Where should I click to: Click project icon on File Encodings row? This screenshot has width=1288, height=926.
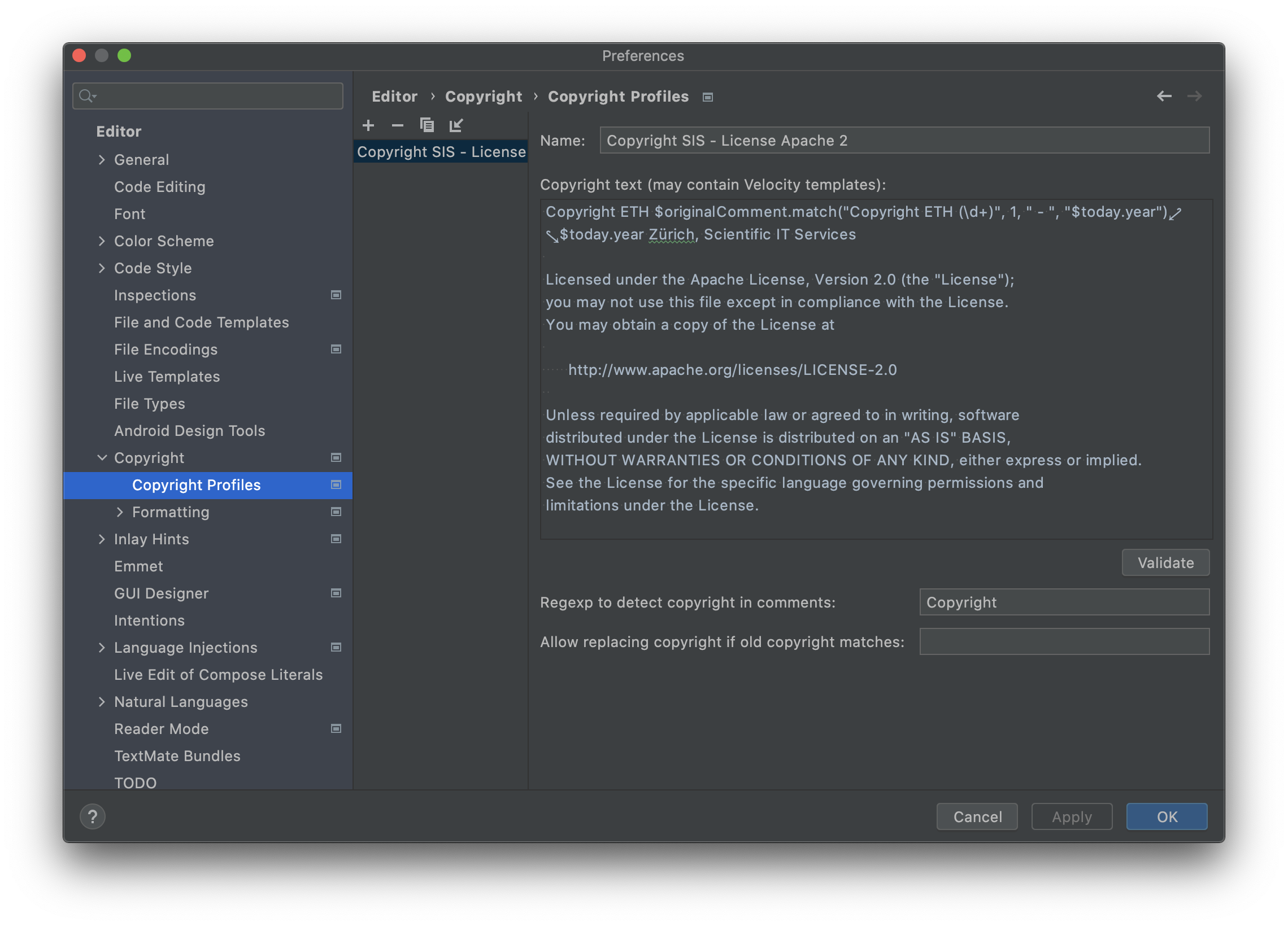point(336,349)
